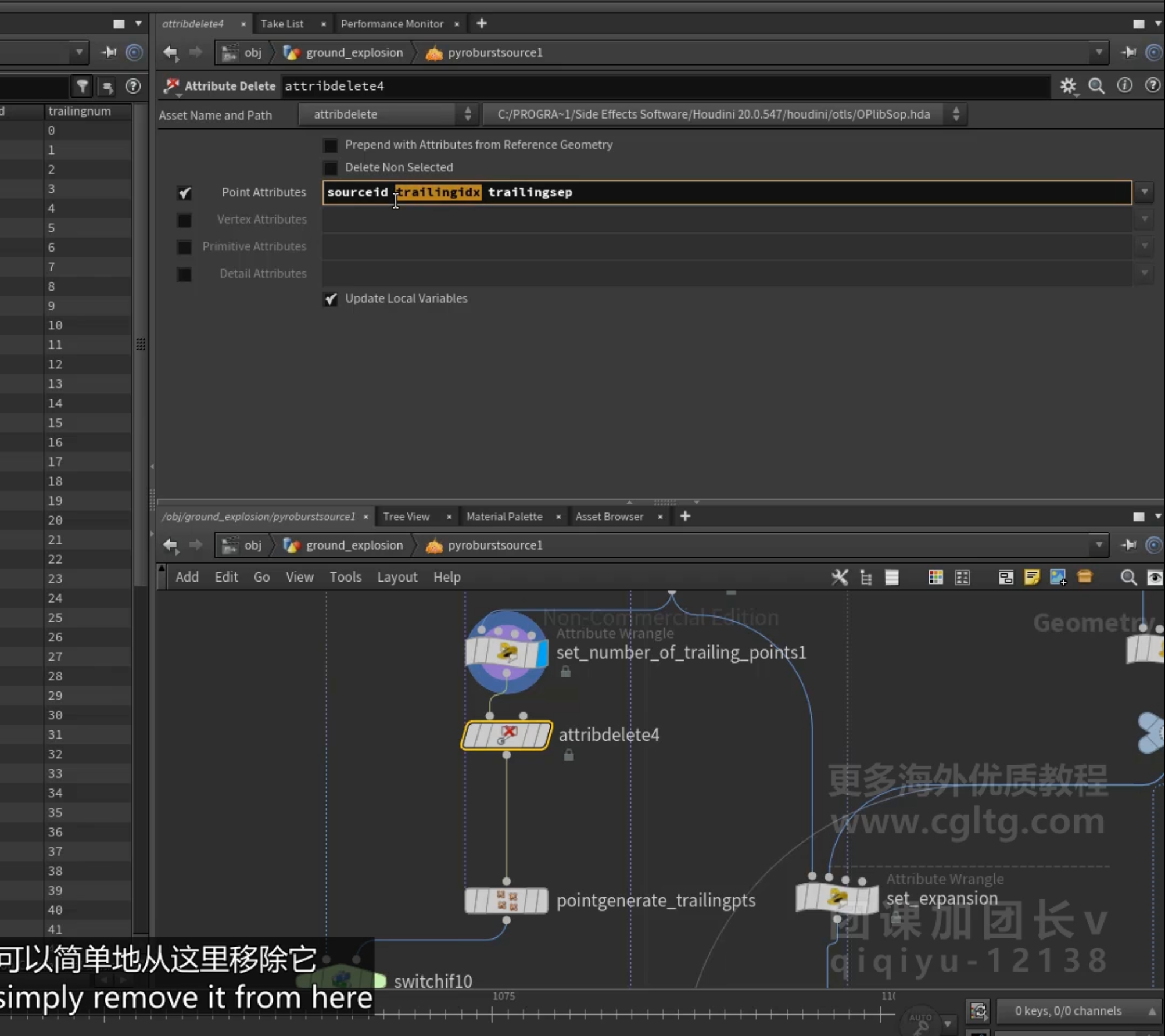Select the pointgenerate_trailingpts node

506,901
